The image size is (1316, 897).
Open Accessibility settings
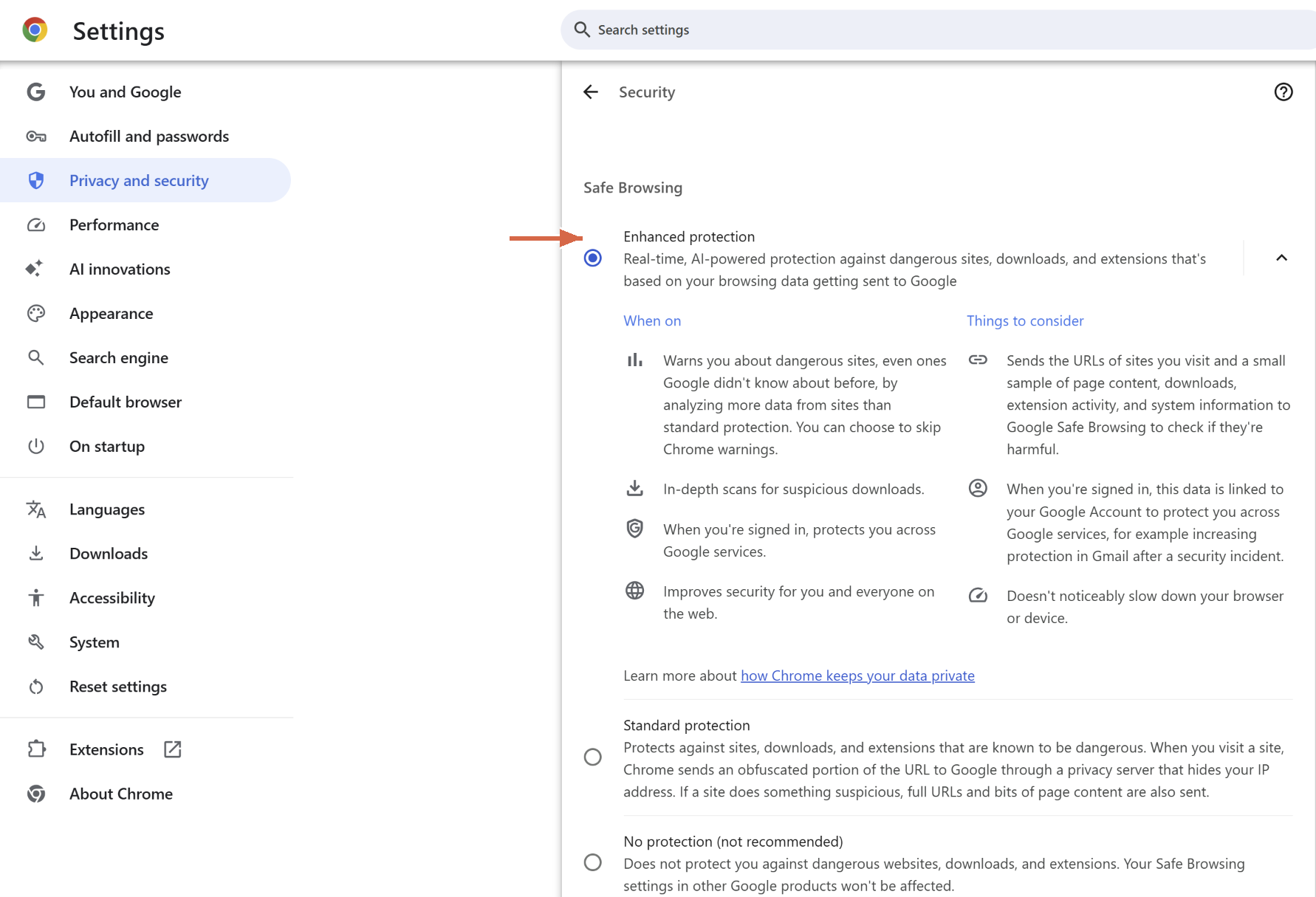pyautogui.click(x=145, y=597)
